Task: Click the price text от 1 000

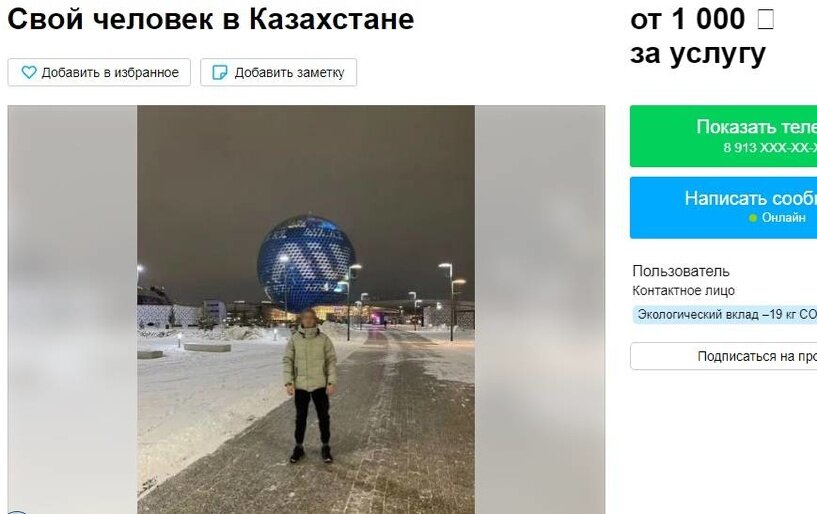Action: [x=687, y=19]
